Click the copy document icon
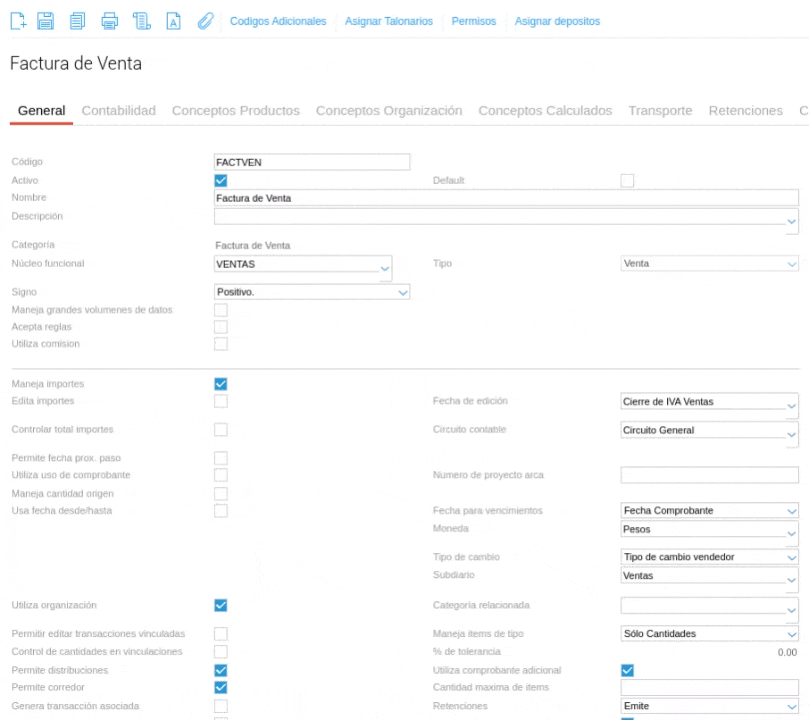Screen dimensions: 809x720 77,22
